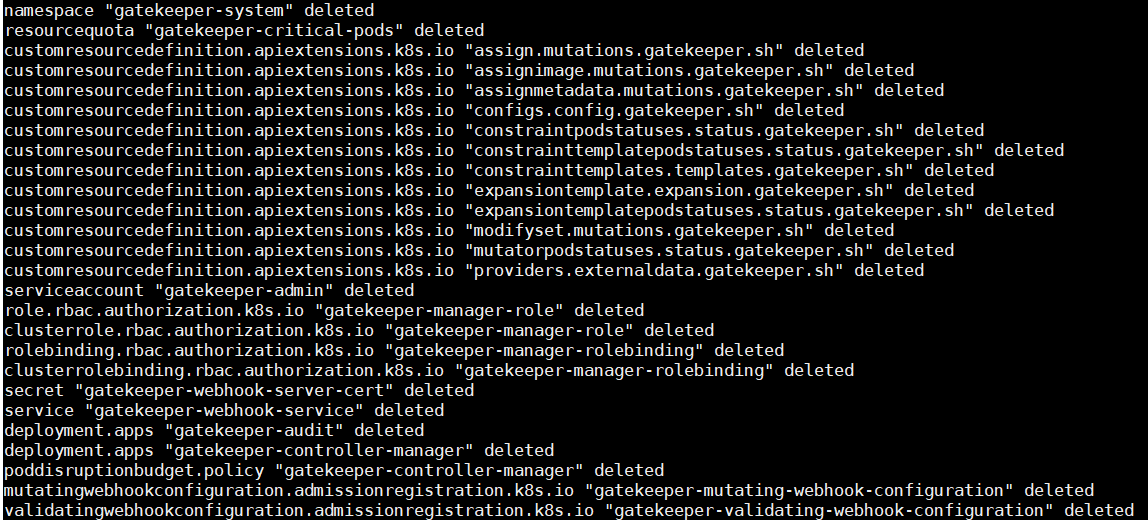Click the clusterrole "gatekeeper-manager-role" line

[359, 330]
